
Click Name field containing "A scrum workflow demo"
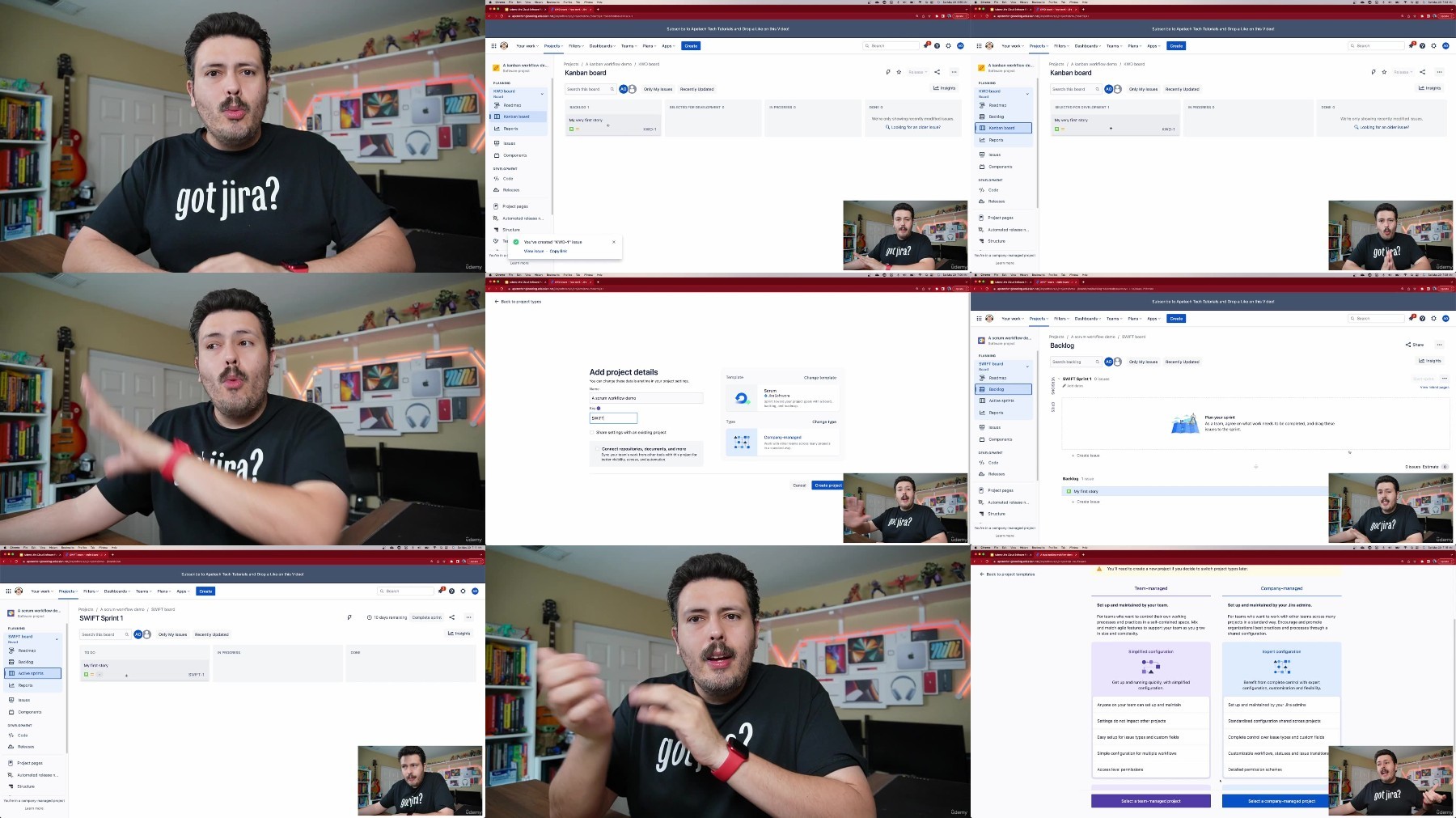click(646, 398)
